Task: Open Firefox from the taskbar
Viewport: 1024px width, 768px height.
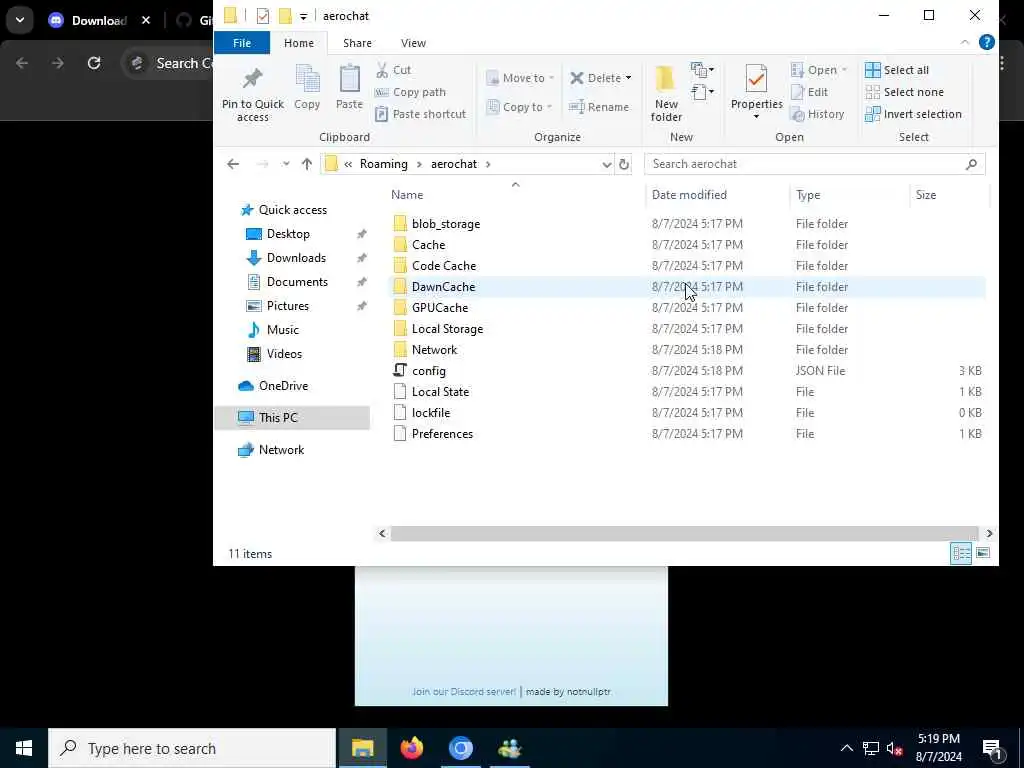Action: (x=411, y=748)
